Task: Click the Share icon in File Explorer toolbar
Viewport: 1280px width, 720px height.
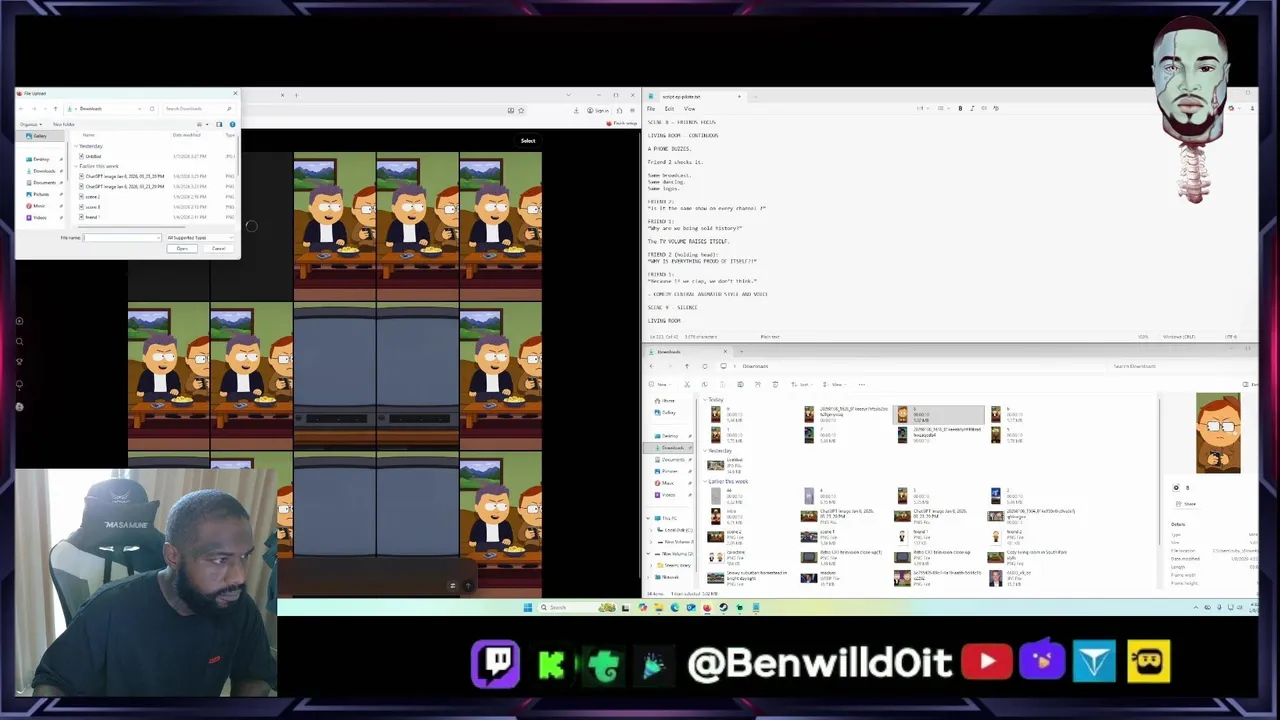Action: [x=757, y=385]
